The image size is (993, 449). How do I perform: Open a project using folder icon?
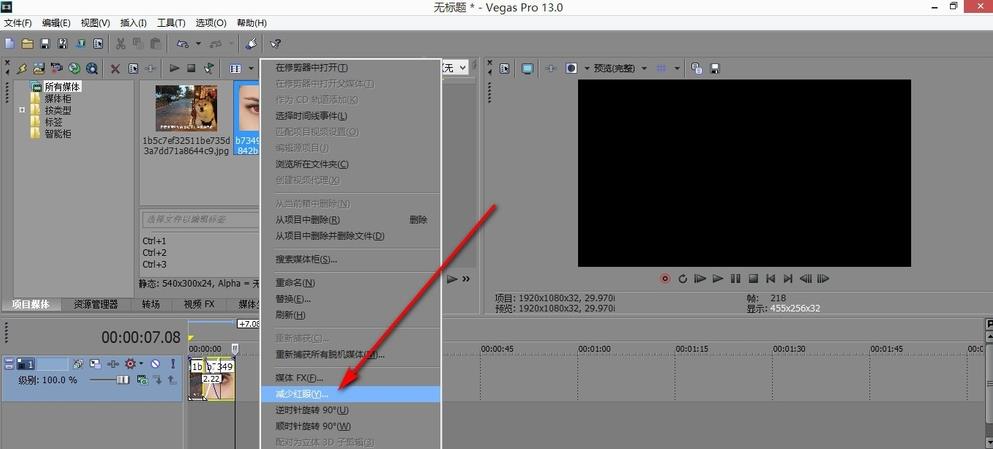point(27,44)
